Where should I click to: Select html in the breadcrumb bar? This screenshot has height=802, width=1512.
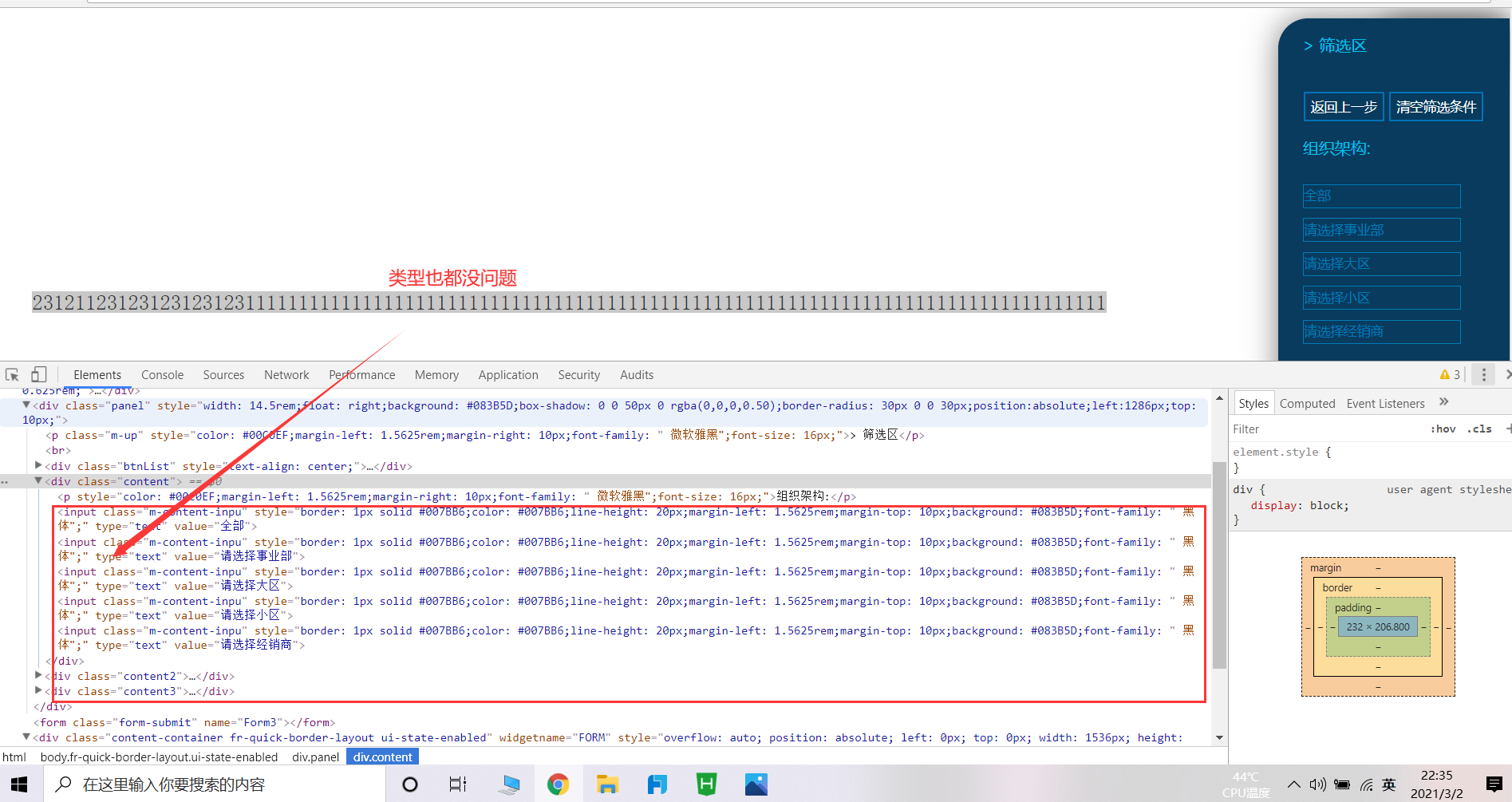14,757
